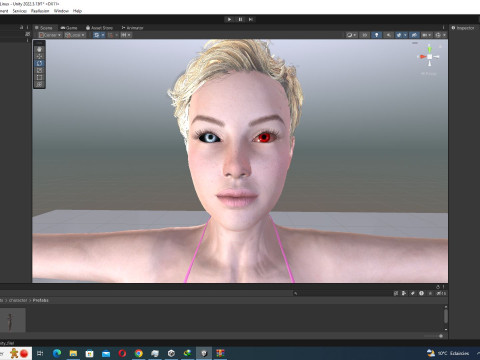Open the Local handle rotation dropdown
The height and width of the screenshot is (360, 480).
[75, 35]
